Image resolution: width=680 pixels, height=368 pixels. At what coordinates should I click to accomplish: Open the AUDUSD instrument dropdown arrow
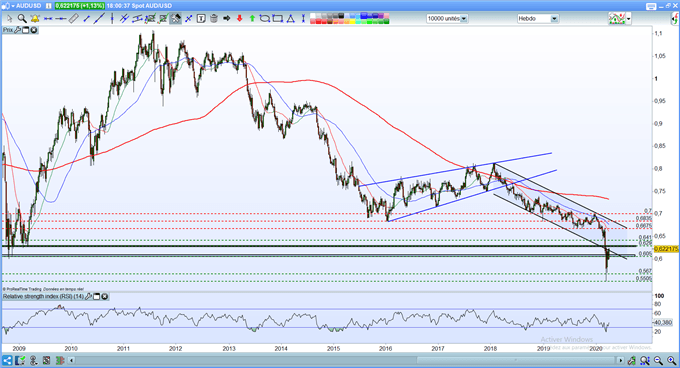click(13, 6)
